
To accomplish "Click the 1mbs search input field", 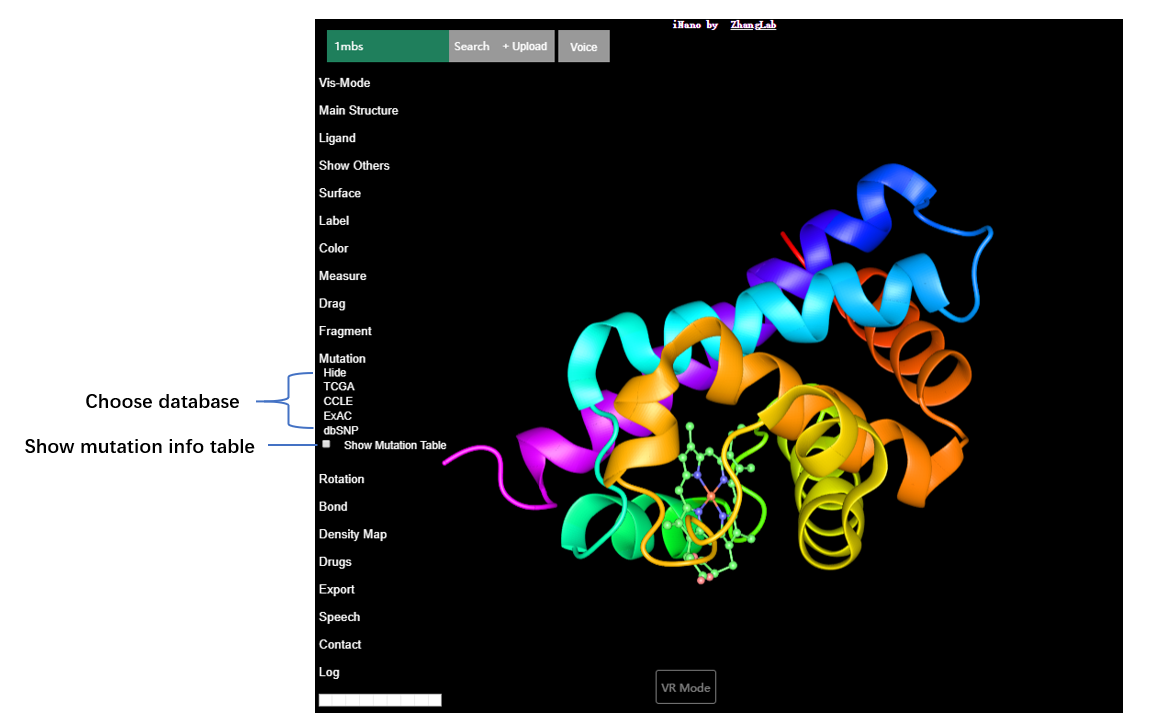I will pos(388,47).
